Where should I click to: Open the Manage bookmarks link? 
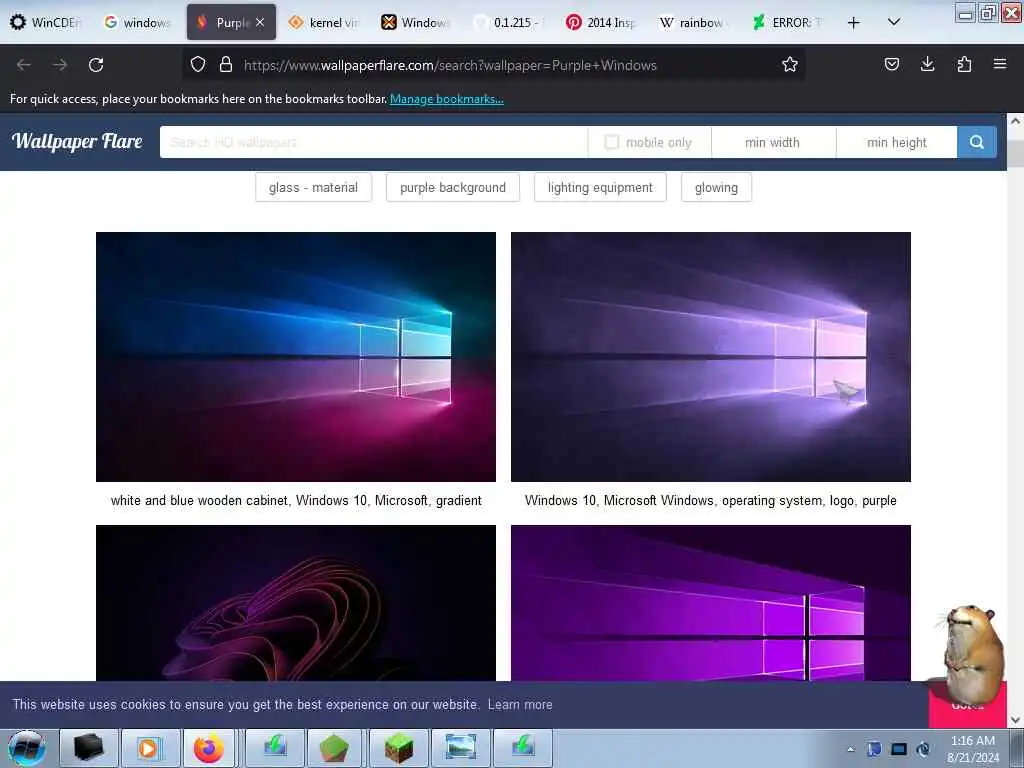447,99
